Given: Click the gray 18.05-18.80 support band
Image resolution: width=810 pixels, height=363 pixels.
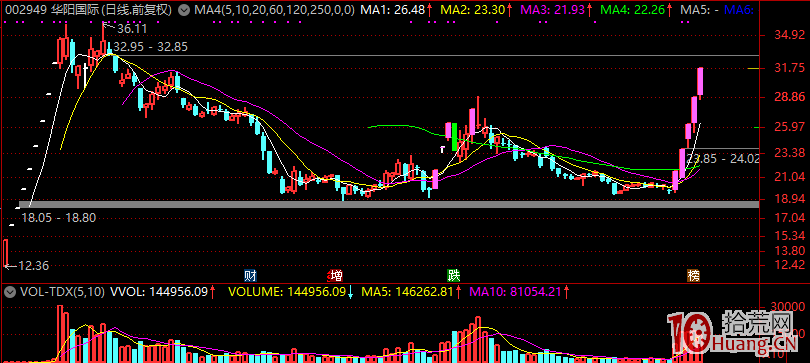Looking at the screenshot, I should 388,204.
